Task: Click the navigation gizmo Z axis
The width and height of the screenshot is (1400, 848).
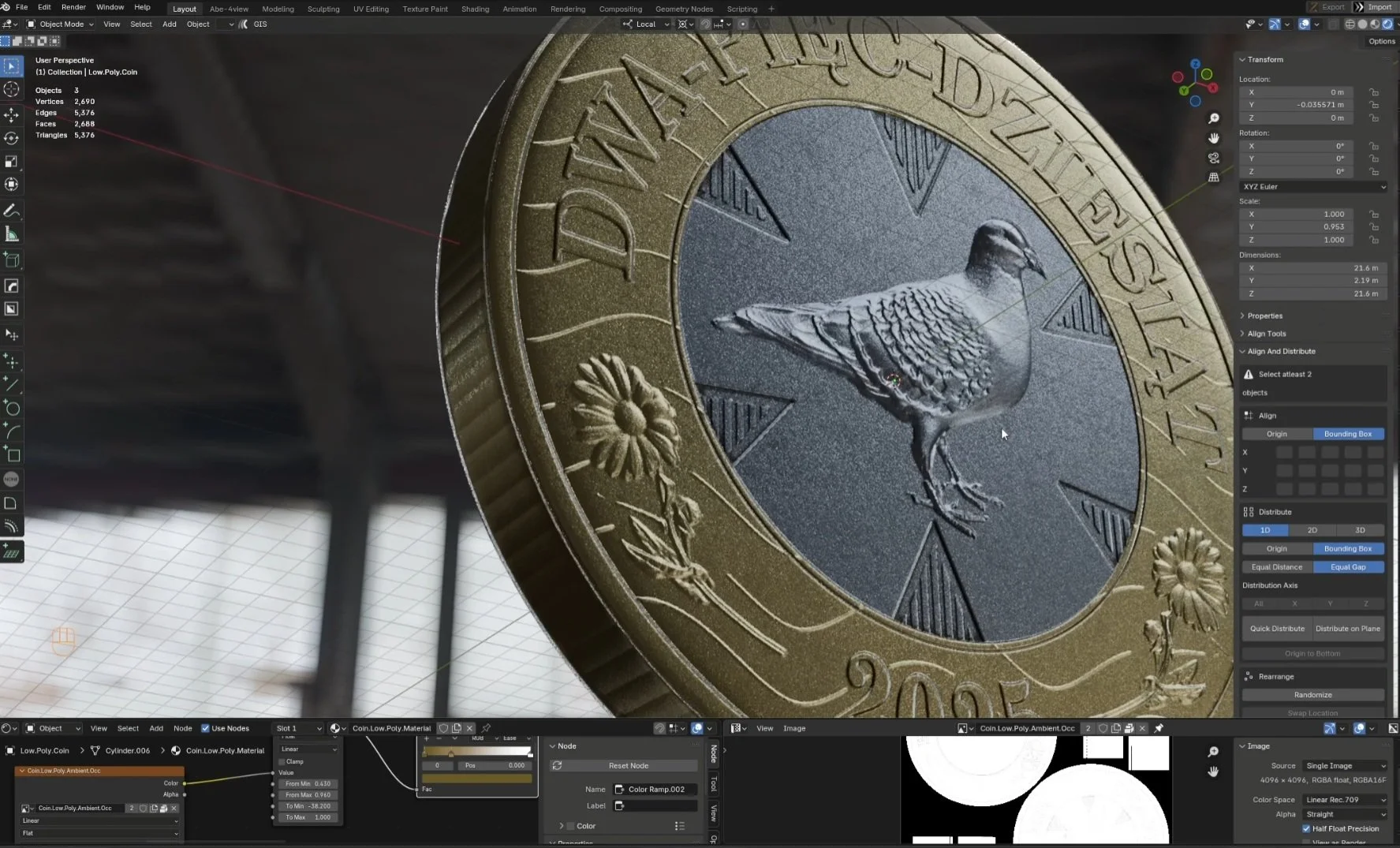Action: 1196,64
